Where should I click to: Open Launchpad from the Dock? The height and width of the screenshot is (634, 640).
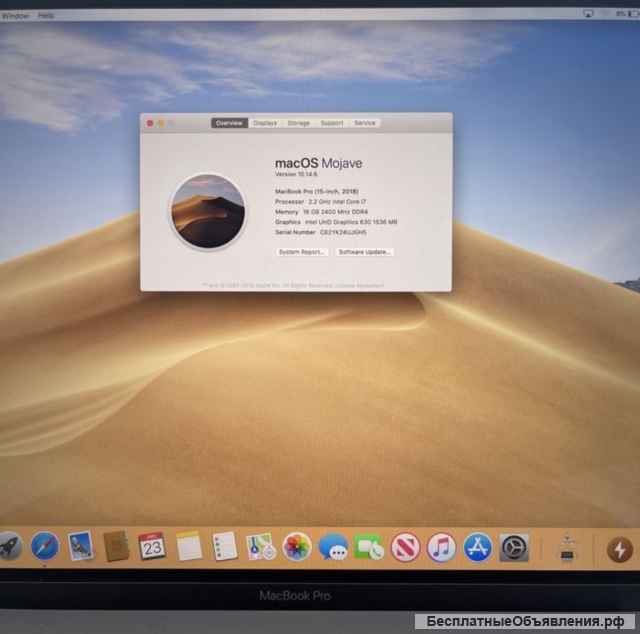9,546
